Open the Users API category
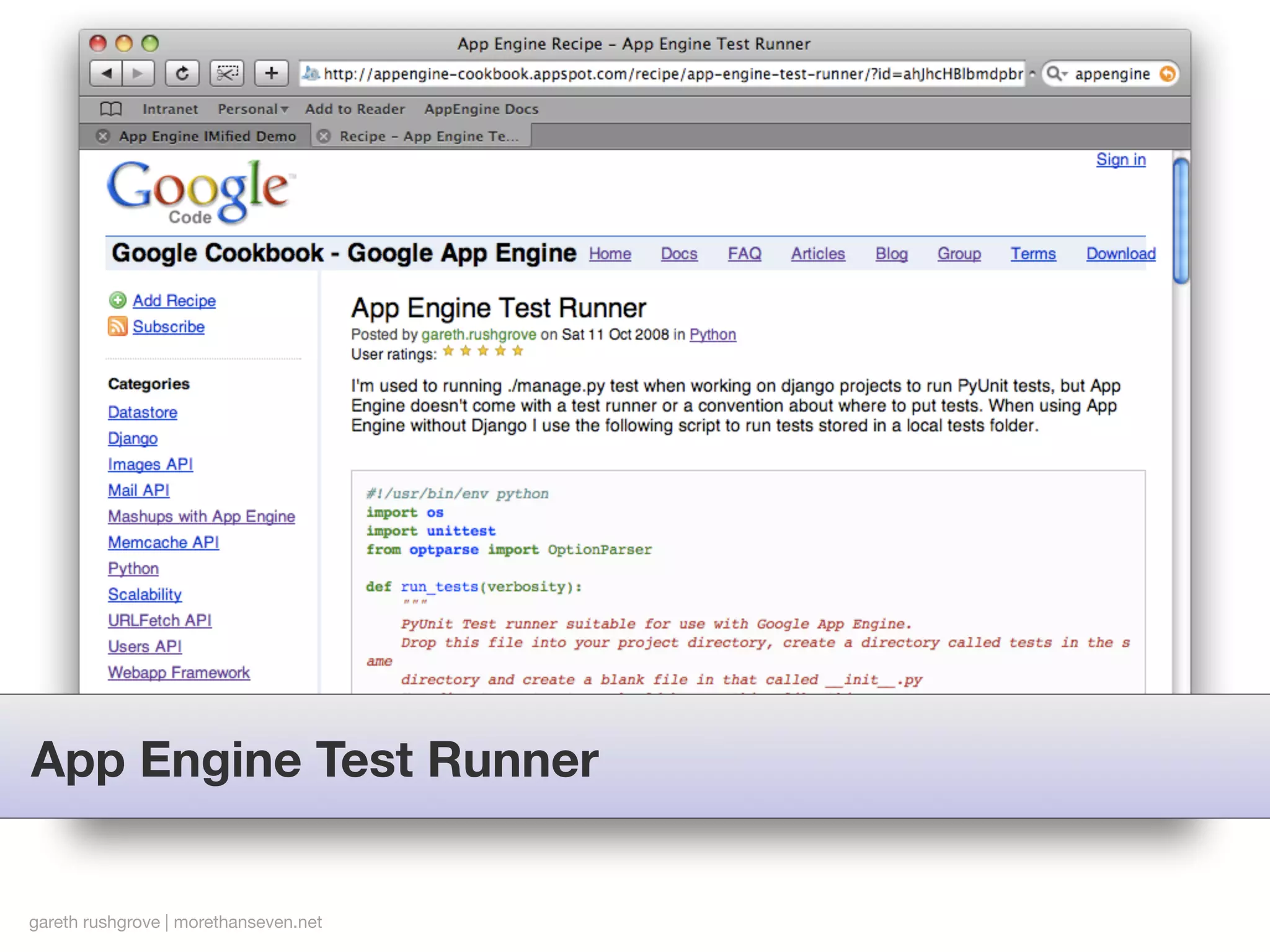Screen dimensions: 1270x952 coord(145,646)
